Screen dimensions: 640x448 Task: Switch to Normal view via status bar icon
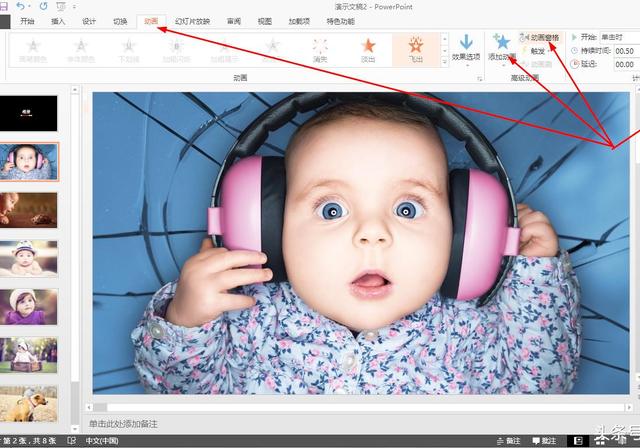pos(578,441)
